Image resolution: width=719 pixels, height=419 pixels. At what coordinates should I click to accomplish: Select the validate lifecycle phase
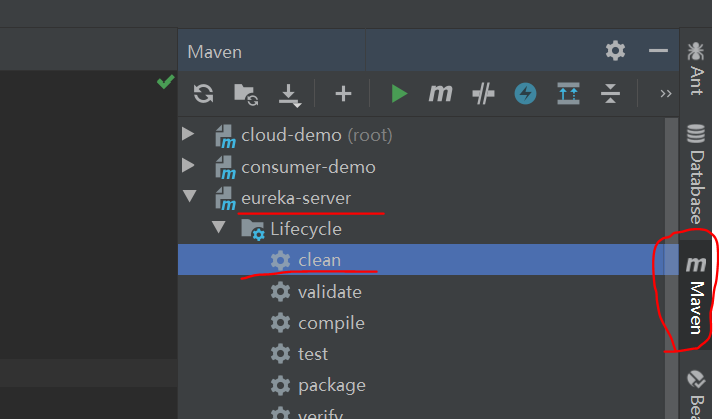point(428,292)
